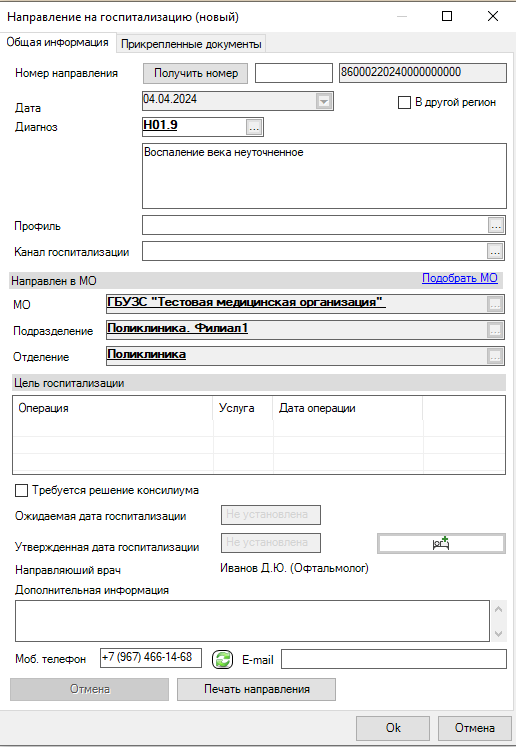Enable the В другой регион checkbox
This screenshot has width=516, height=747.
coord(404,102)
